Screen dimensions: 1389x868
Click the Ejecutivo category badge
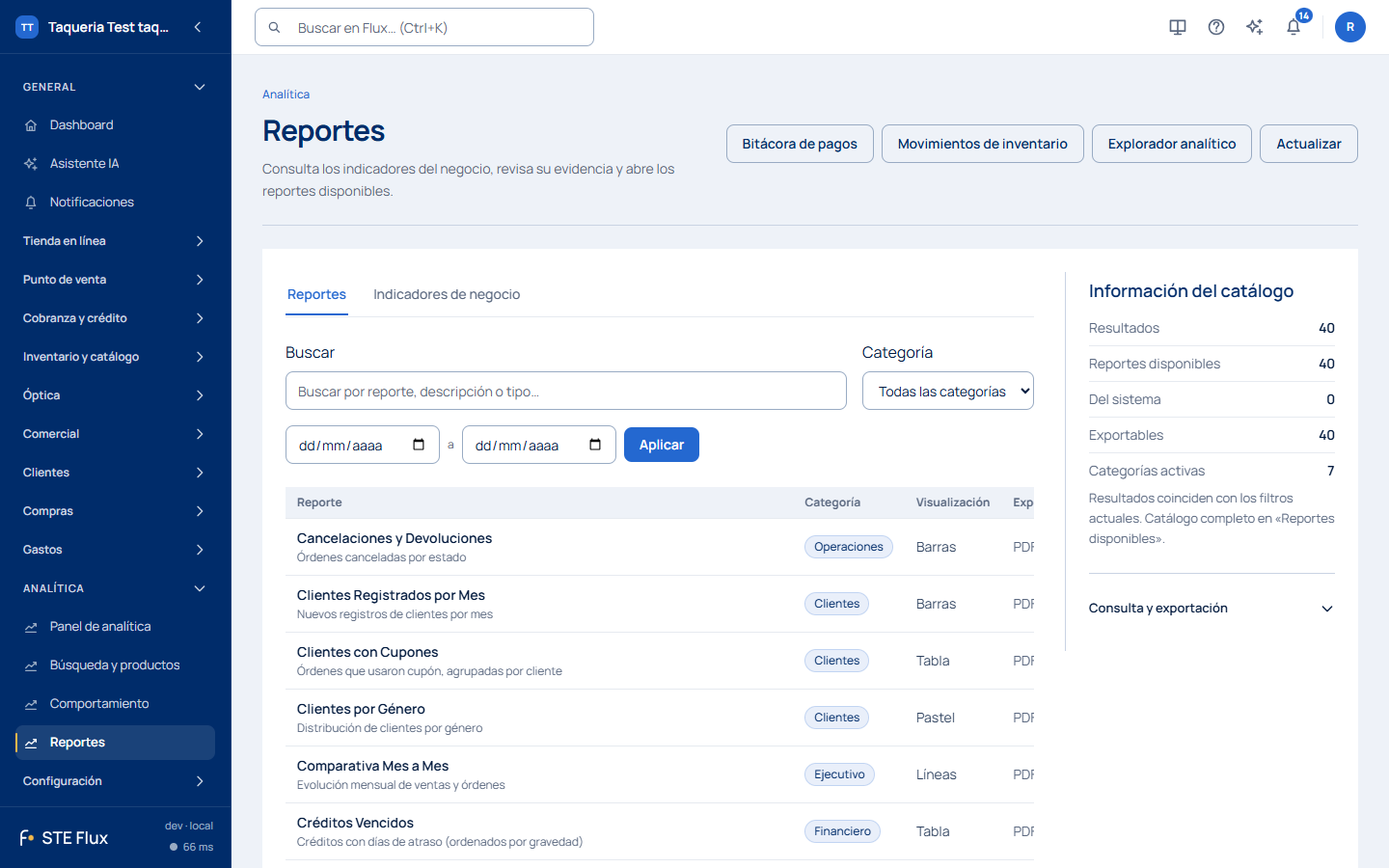[840, 774]
